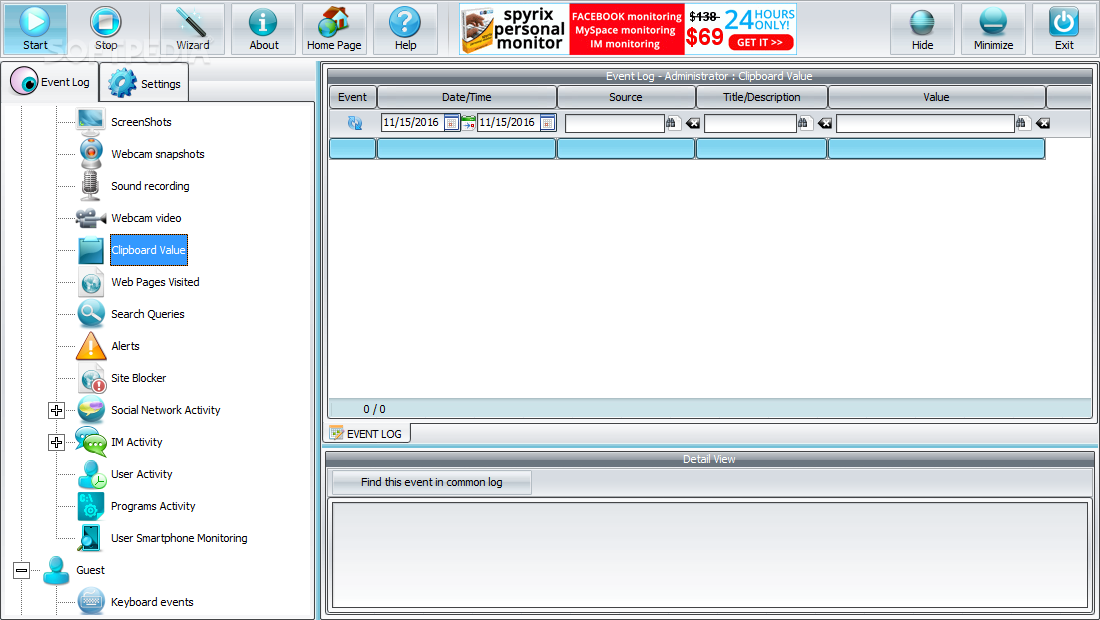Viewport: 1100px width, 620px height.
Task: Open the end date calendar dropdown
Action: (x=548, y=123)
